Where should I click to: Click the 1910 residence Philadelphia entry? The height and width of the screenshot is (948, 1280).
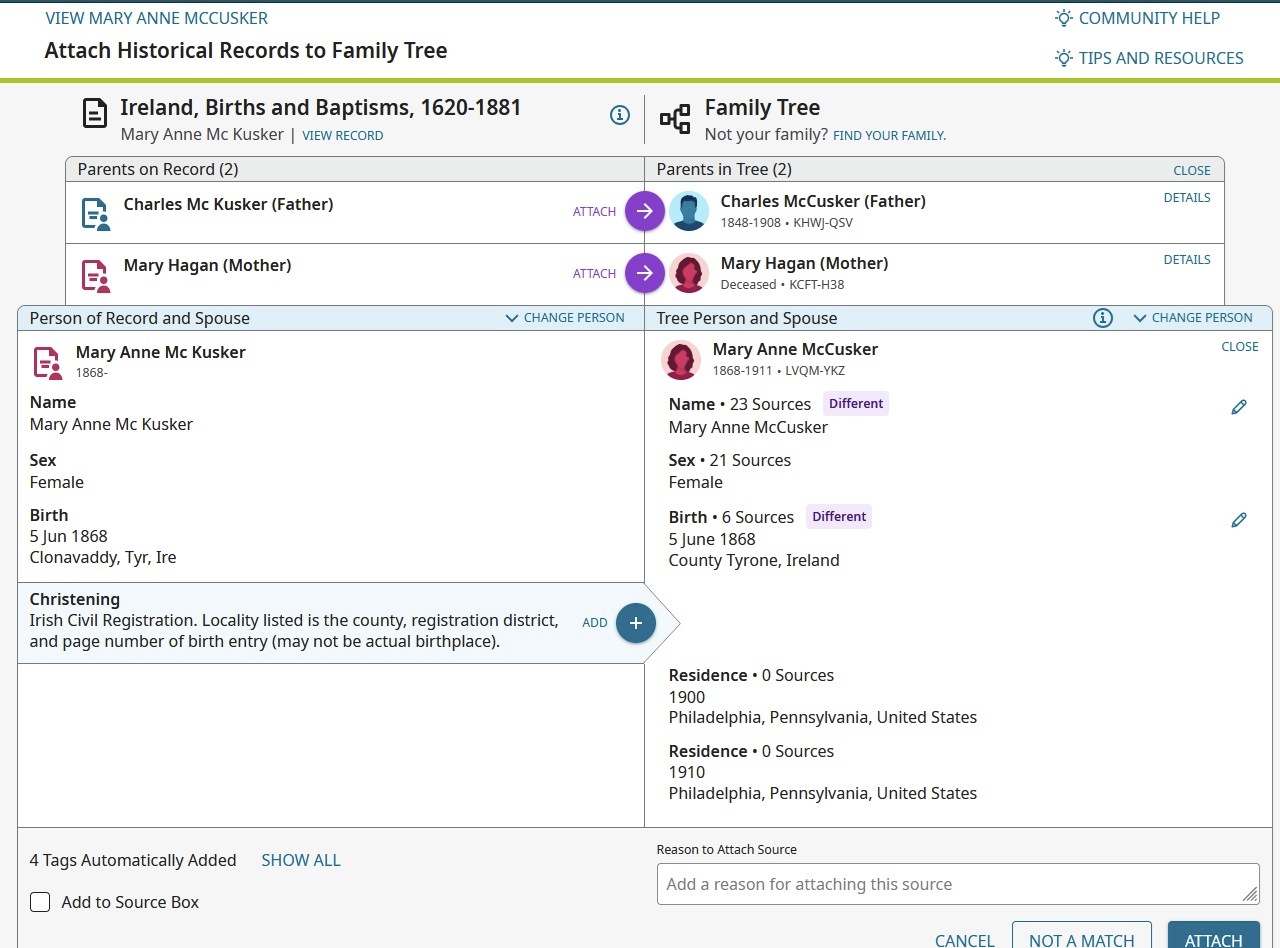(823, 793)
